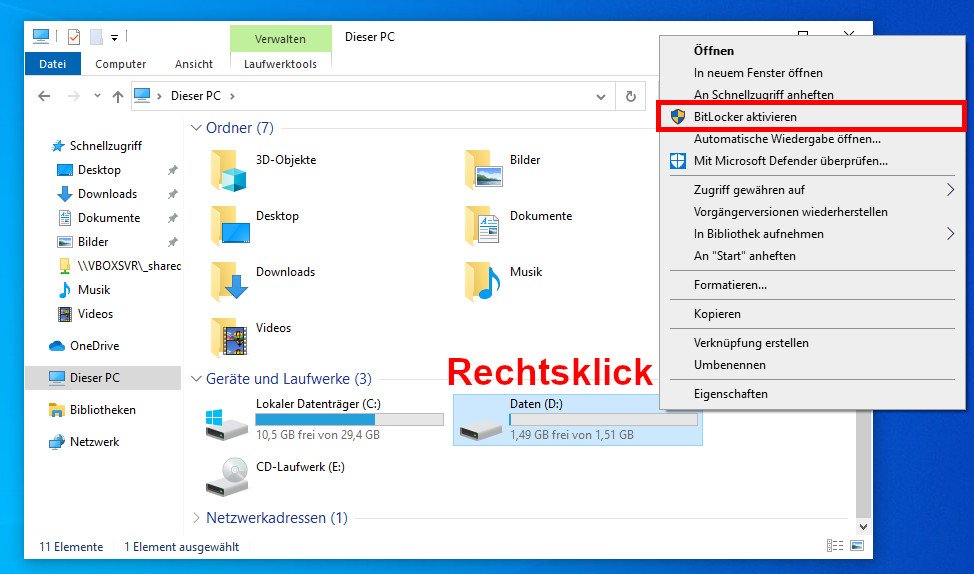Select Dieser PC in the navigation pane
The image size is (974, 574).
tap(103, 378)
